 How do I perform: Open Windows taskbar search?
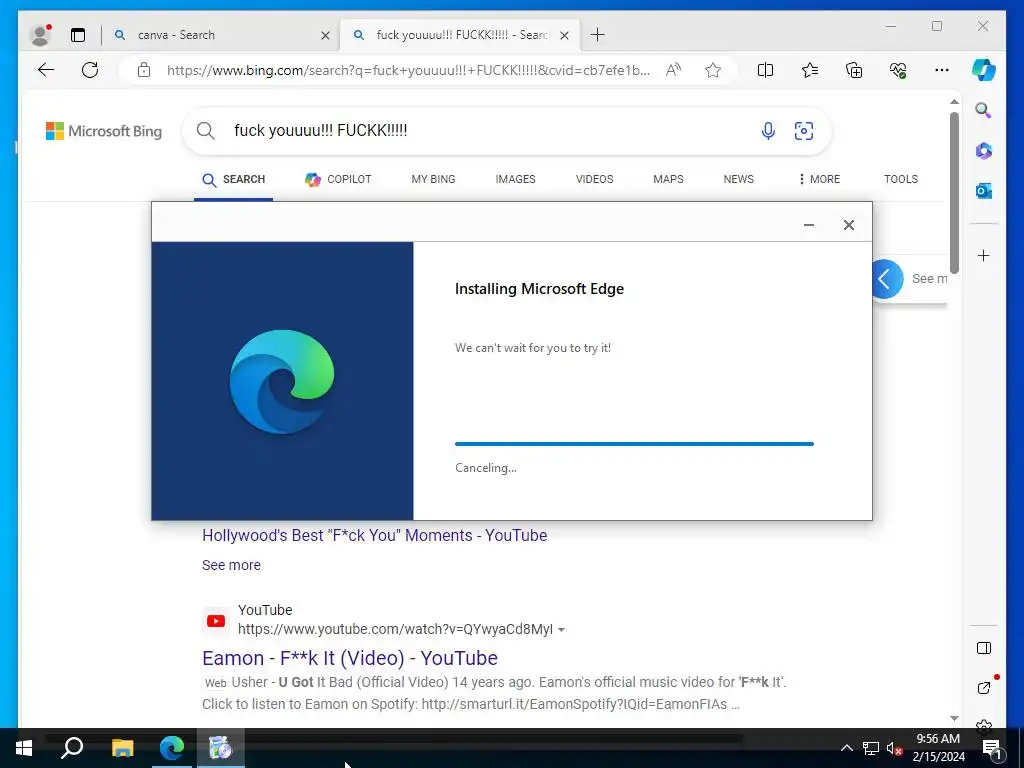click(x=72, y=748)
